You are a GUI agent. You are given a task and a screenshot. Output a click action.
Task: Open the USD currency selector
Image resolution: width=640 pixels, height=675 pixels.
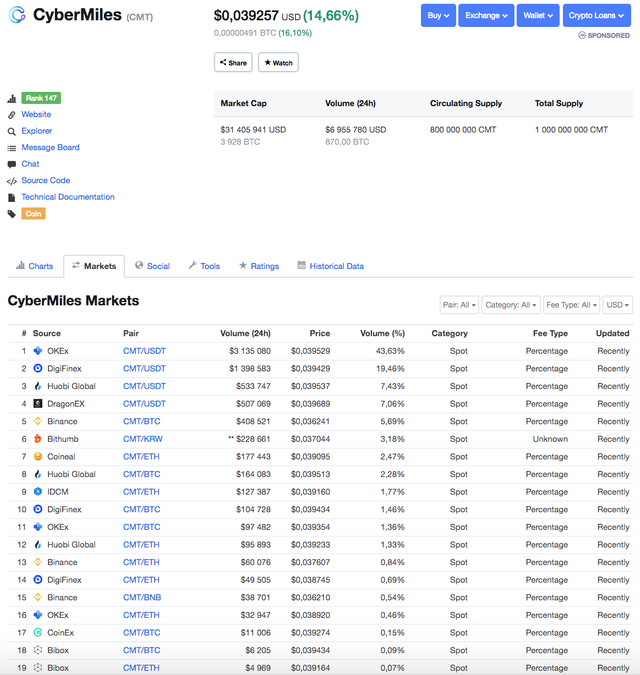(x=618, y=305)
